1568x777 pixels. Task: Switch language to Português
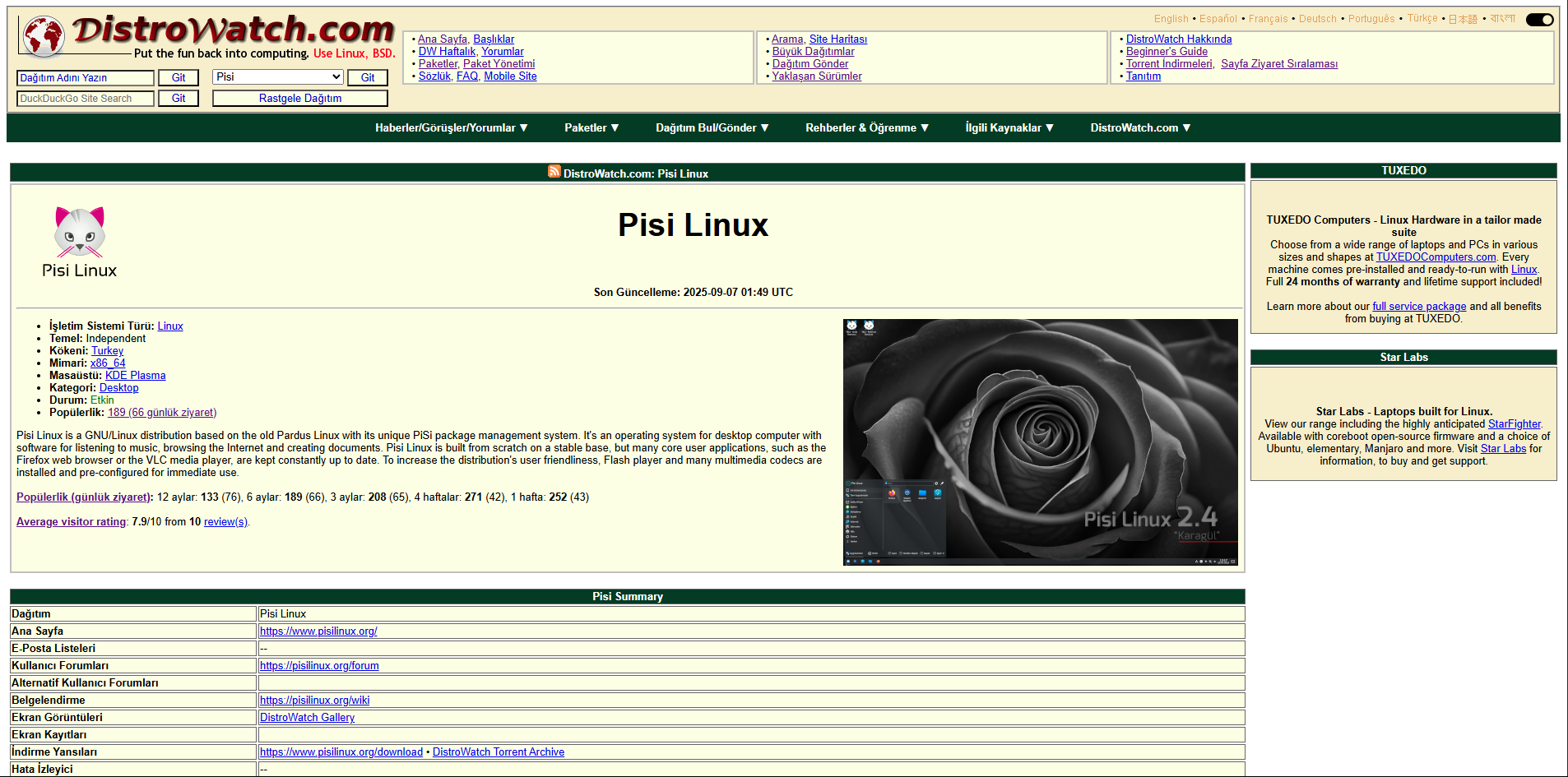point(1371,19)
